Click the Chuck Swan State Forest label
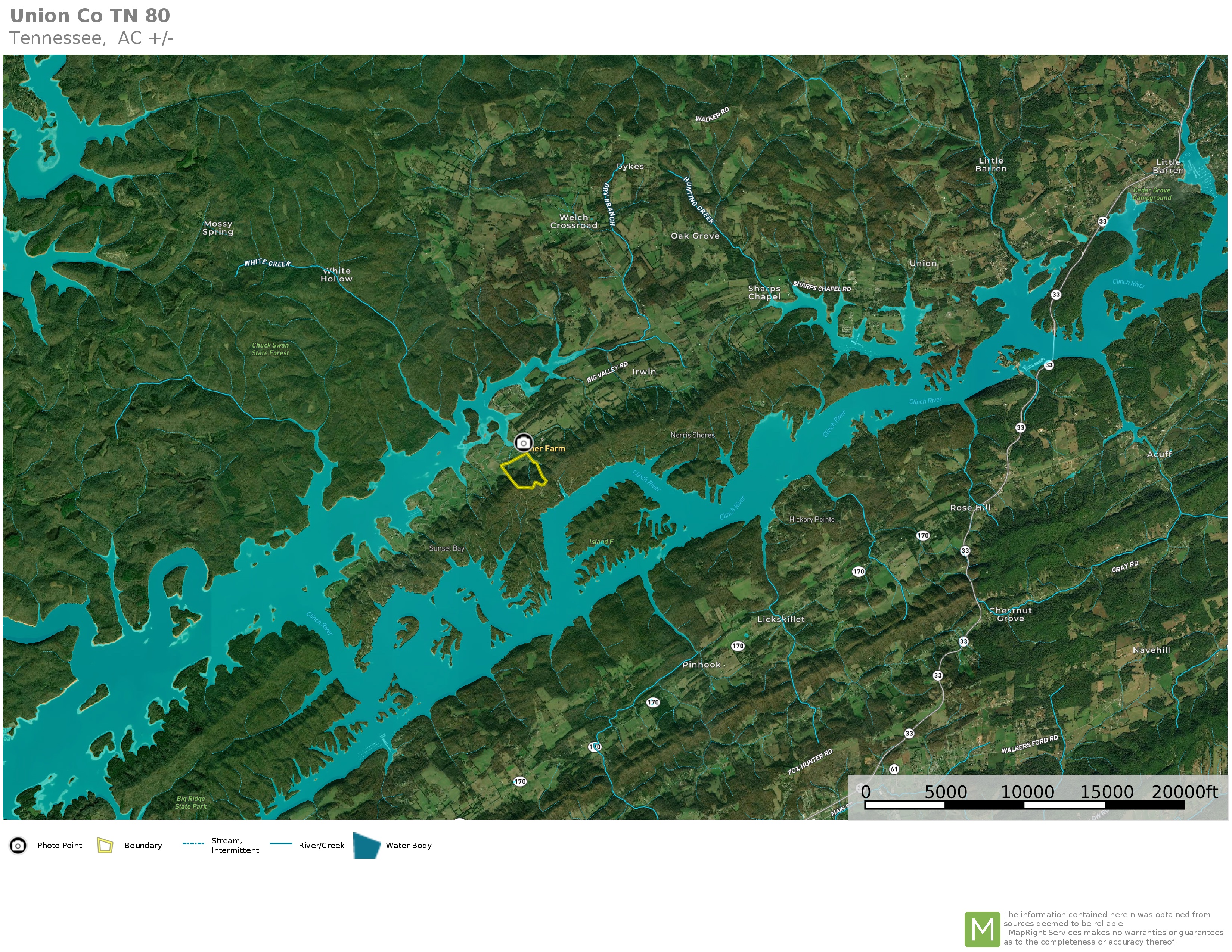 [x=270, y=349]
